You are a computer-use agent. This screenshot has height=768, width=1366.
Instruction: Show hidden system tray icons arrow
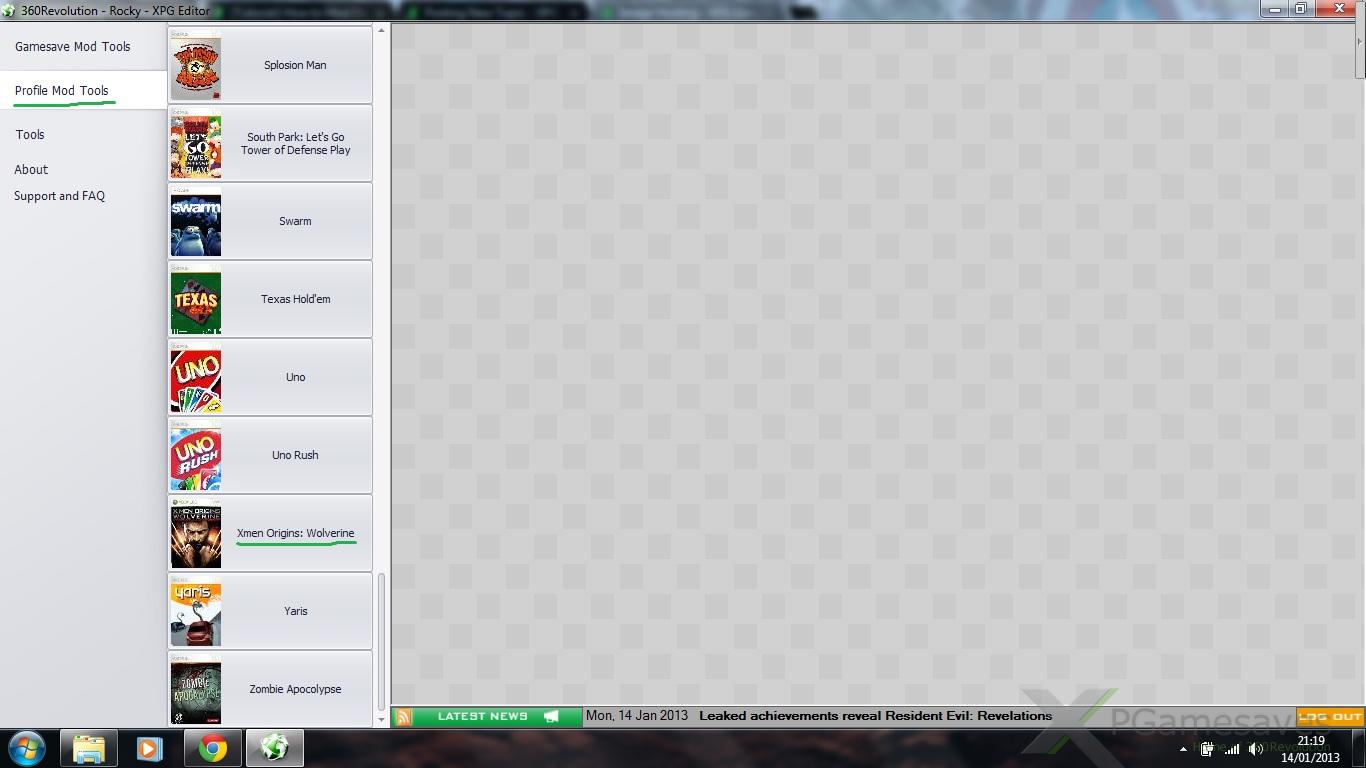point(1184,749)
